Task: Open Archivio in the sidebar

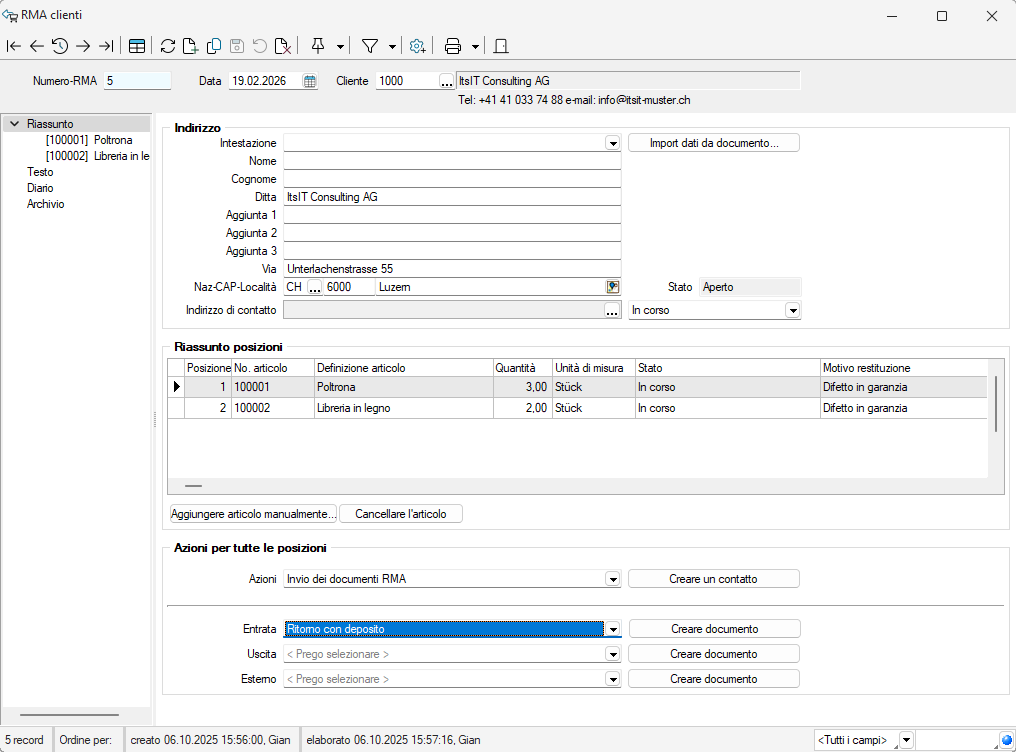Action: (x=45, y=204)
